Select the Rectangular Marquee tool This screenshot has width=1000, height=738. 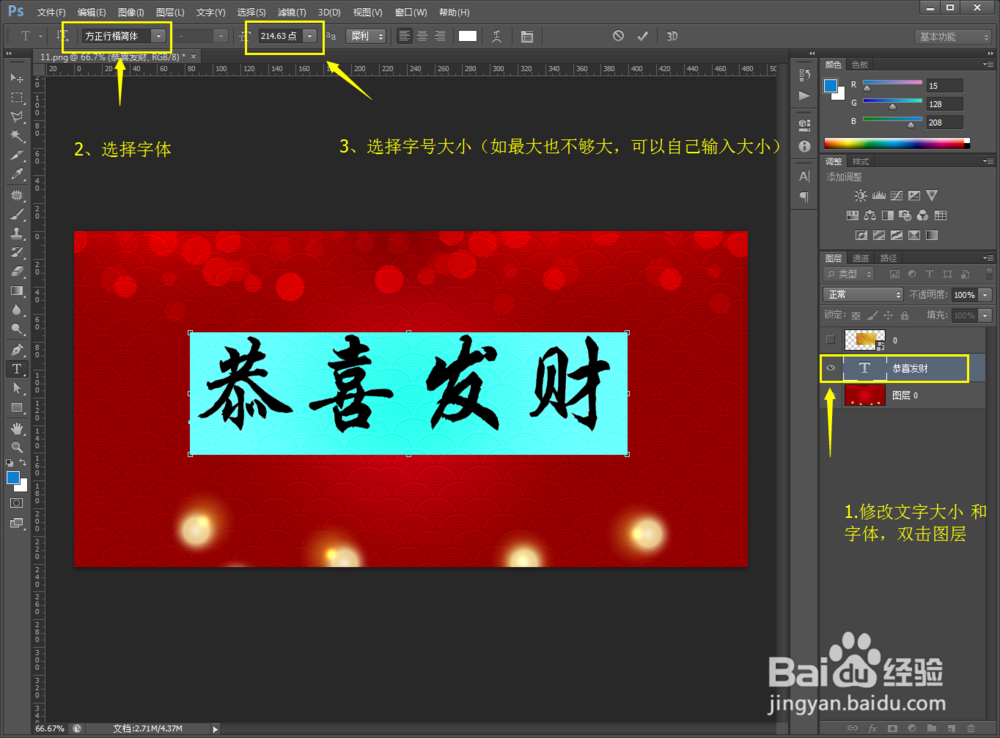coord(17,98)
